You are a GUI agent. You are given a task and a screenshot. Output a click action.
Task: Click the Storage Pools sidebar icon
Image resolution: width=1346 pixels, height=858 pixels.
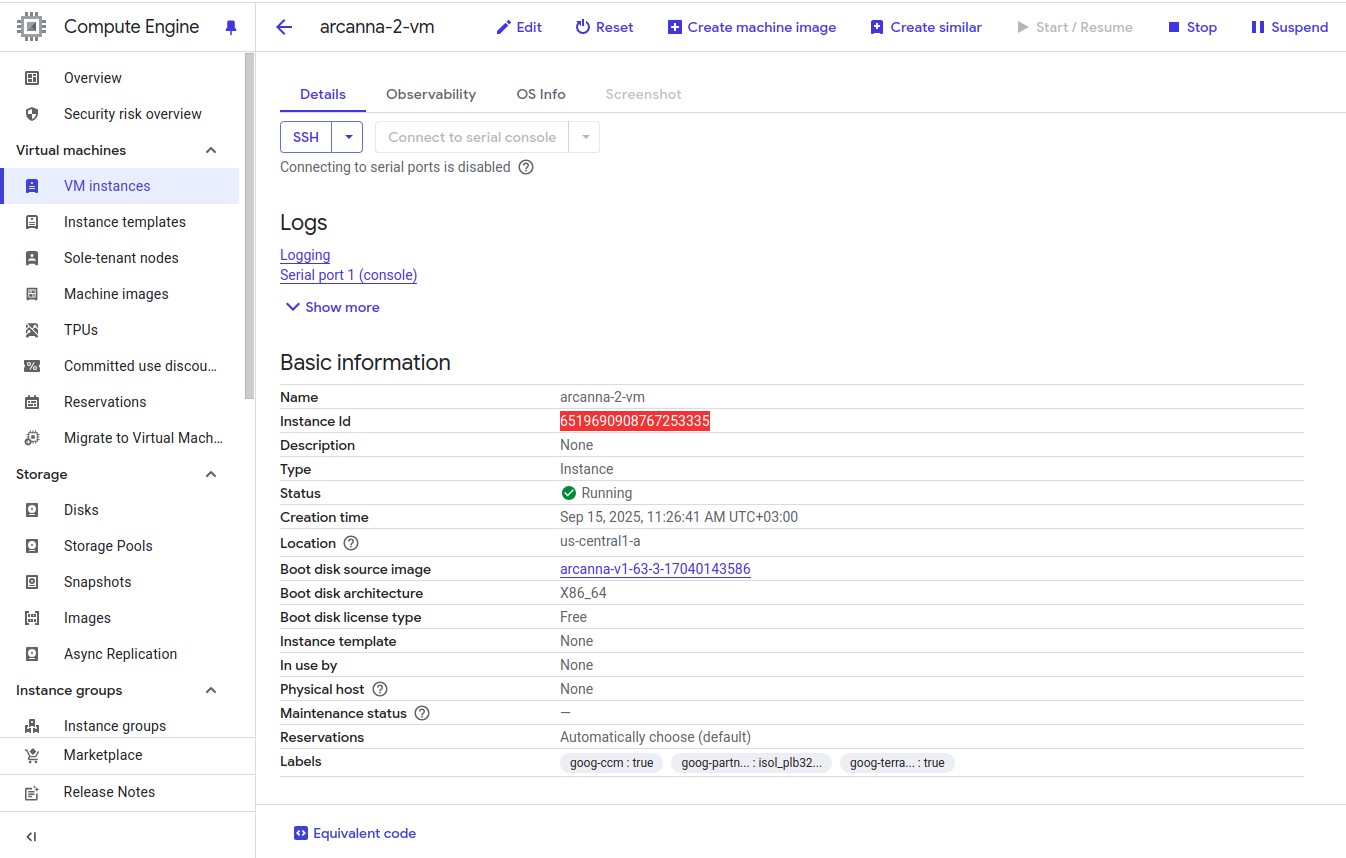coord(32,546)
